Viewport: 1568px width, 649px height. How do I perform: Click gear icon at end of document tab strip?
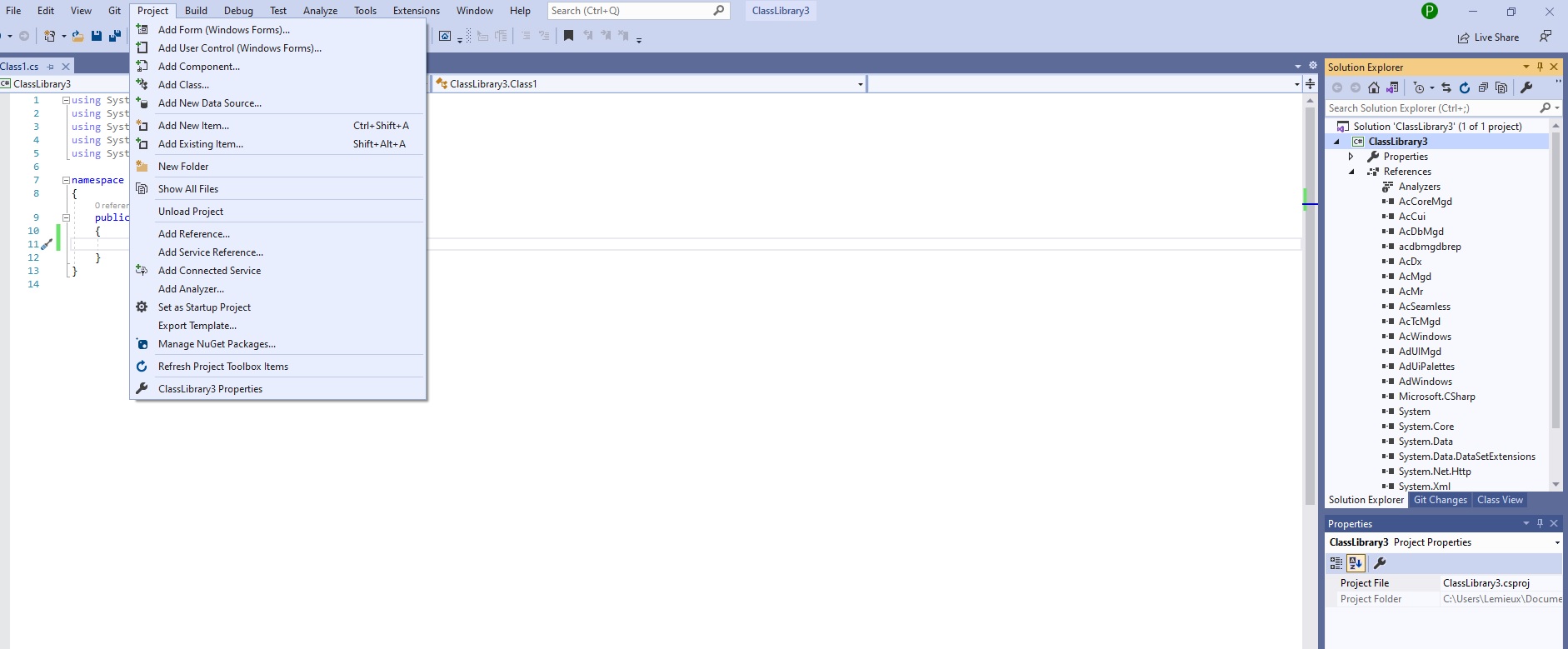[x=1313, y=66]
